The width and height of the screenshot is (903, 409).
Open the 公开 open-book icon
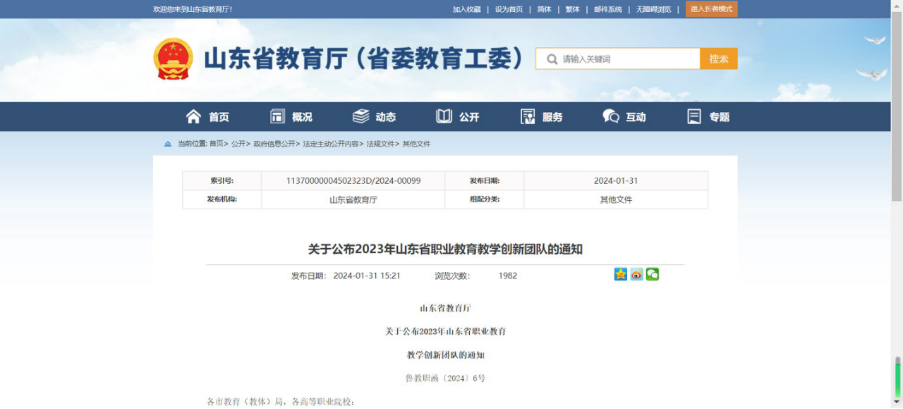[x=444, y=117]
